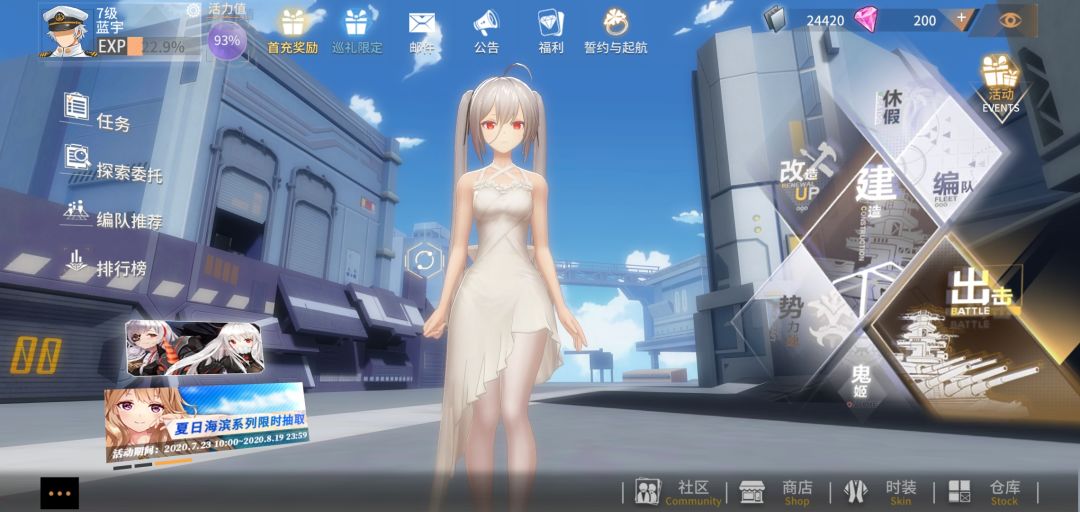Expand the three-dots more menu
1080x512 pixels.
59,493
